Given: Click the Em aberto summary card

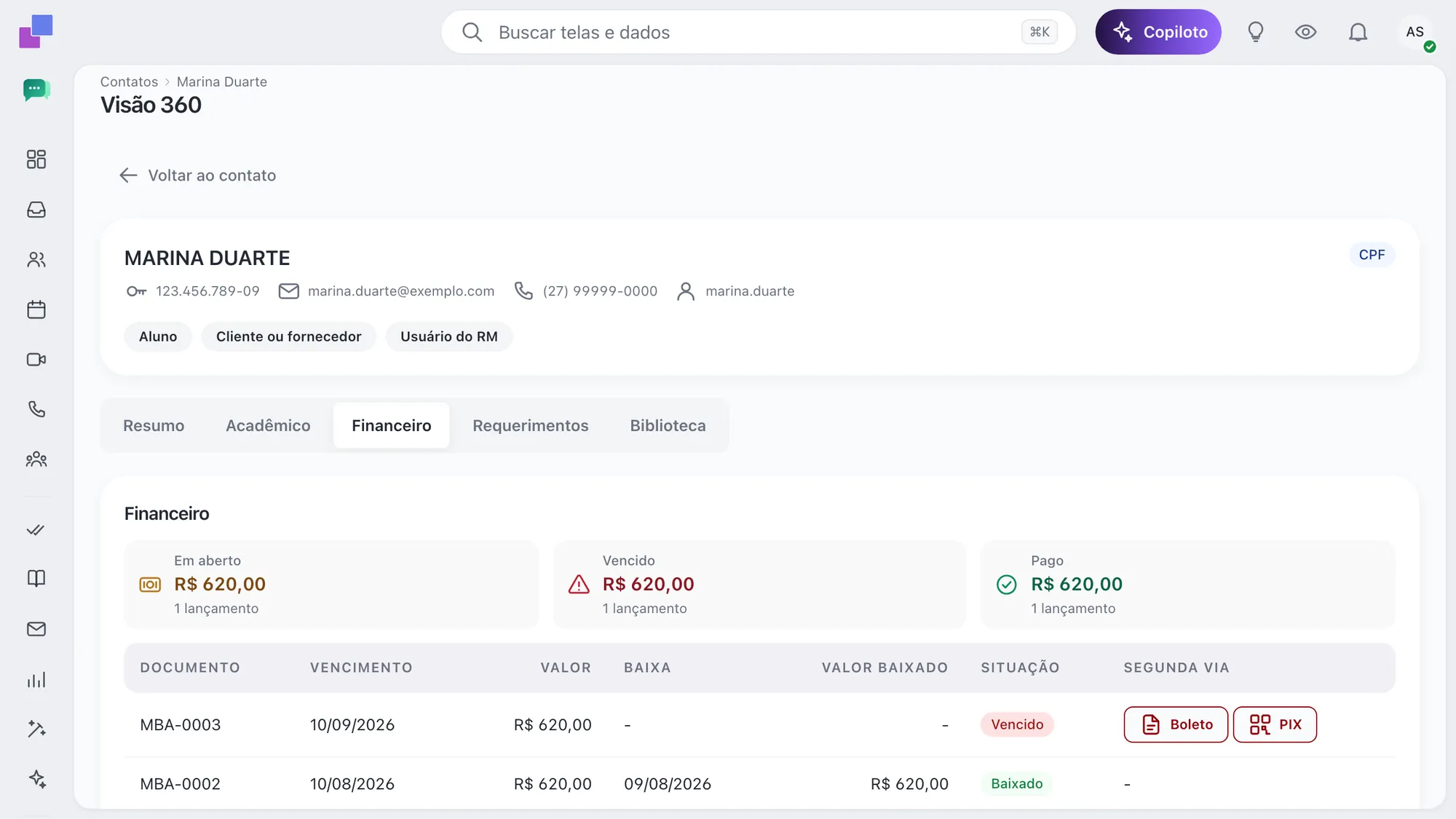Looking at the screenshot, I should click(331, 585).
